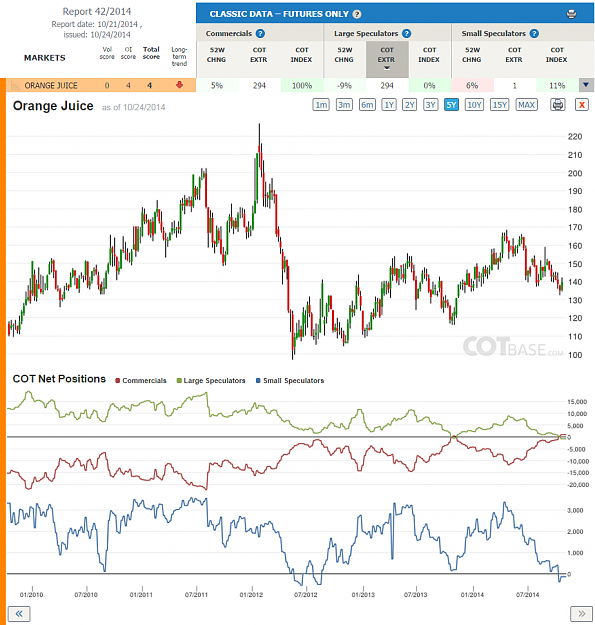Click the Total score column header
Image resolution: width=595 pixels, height=625 pixels.
coord(151,53)
